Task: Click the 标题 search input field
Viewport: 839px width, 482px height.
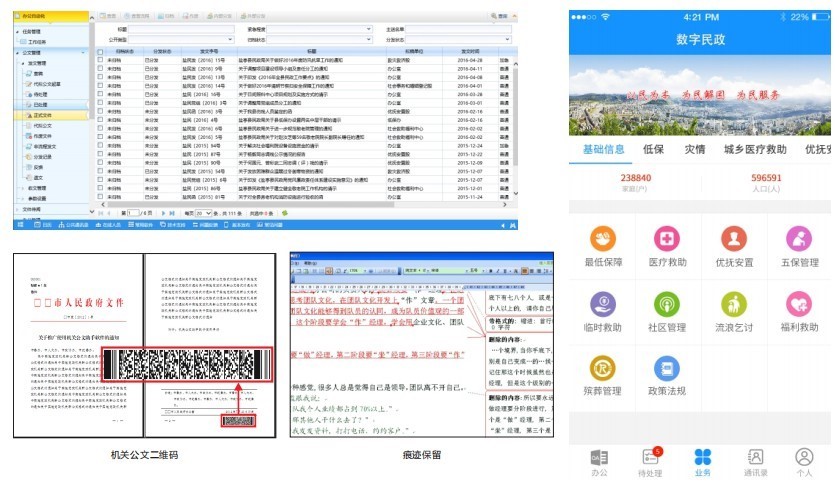Action: tap(181, 29)
